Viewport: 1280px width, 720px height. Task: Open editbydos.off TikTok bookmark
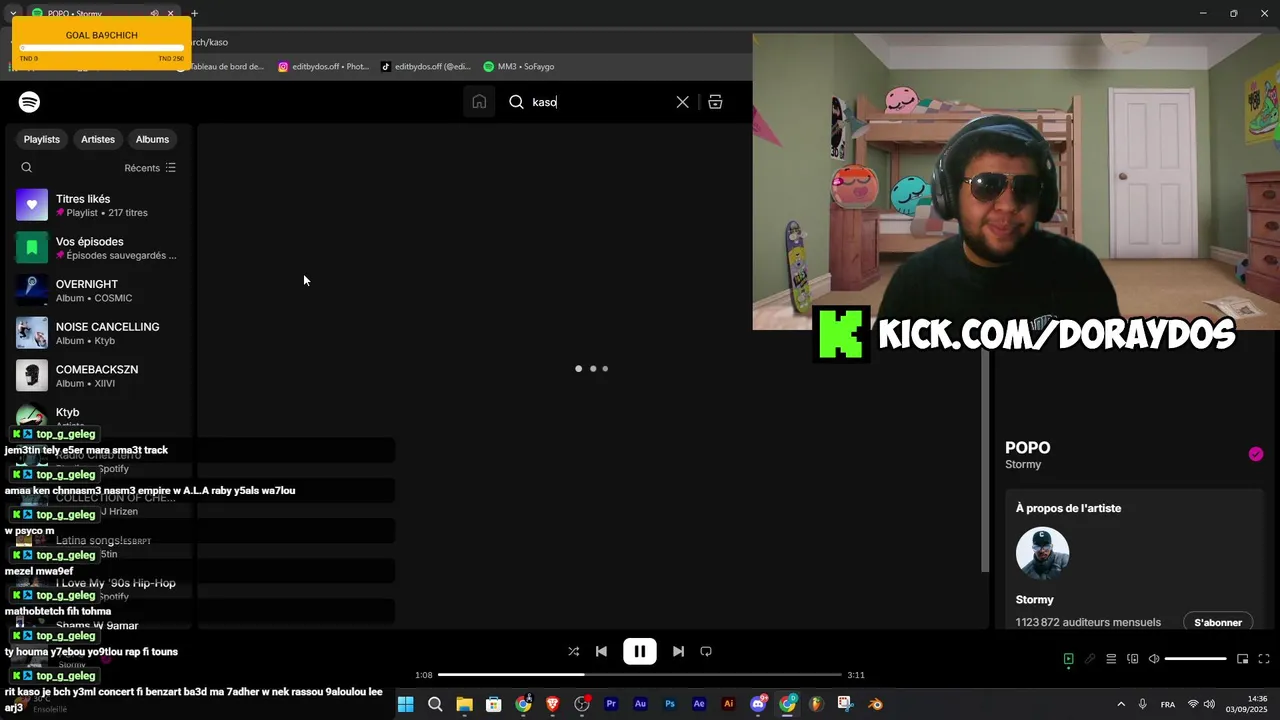point(426,67)
